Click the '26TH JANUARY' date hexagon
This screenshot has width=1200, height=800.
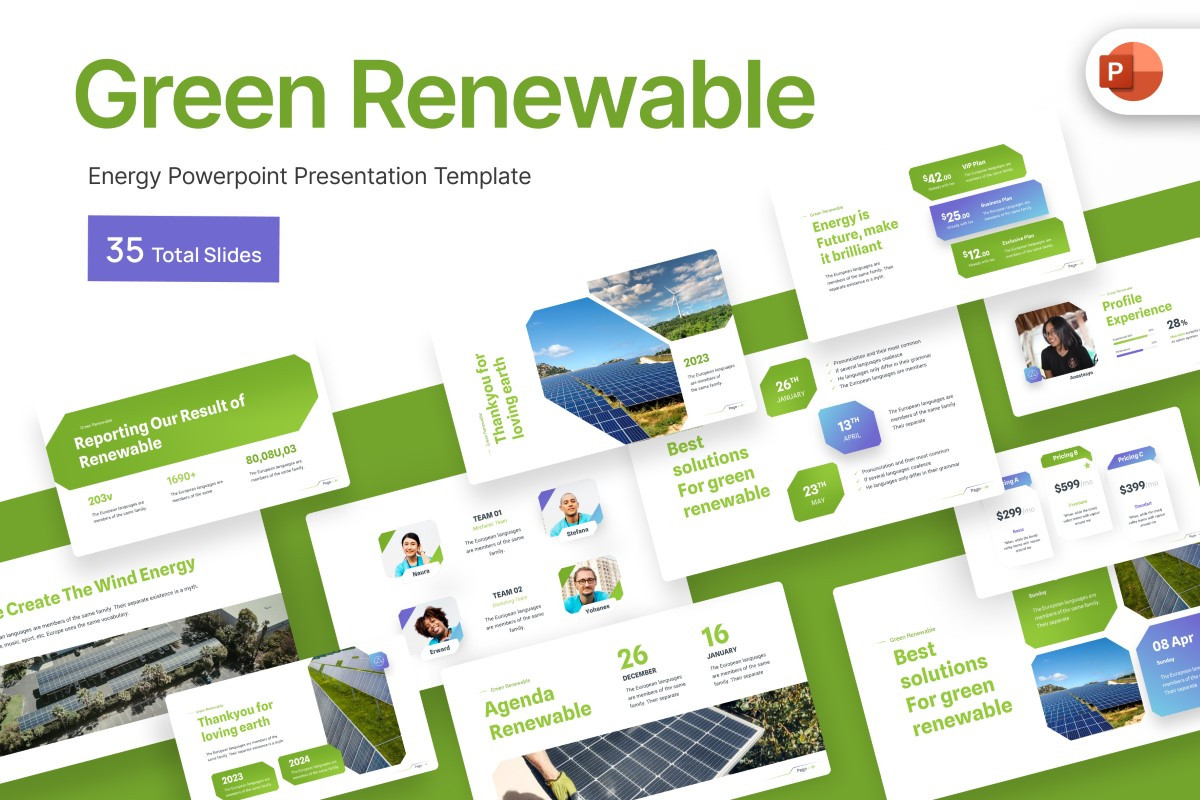click(x=789, y=390)
